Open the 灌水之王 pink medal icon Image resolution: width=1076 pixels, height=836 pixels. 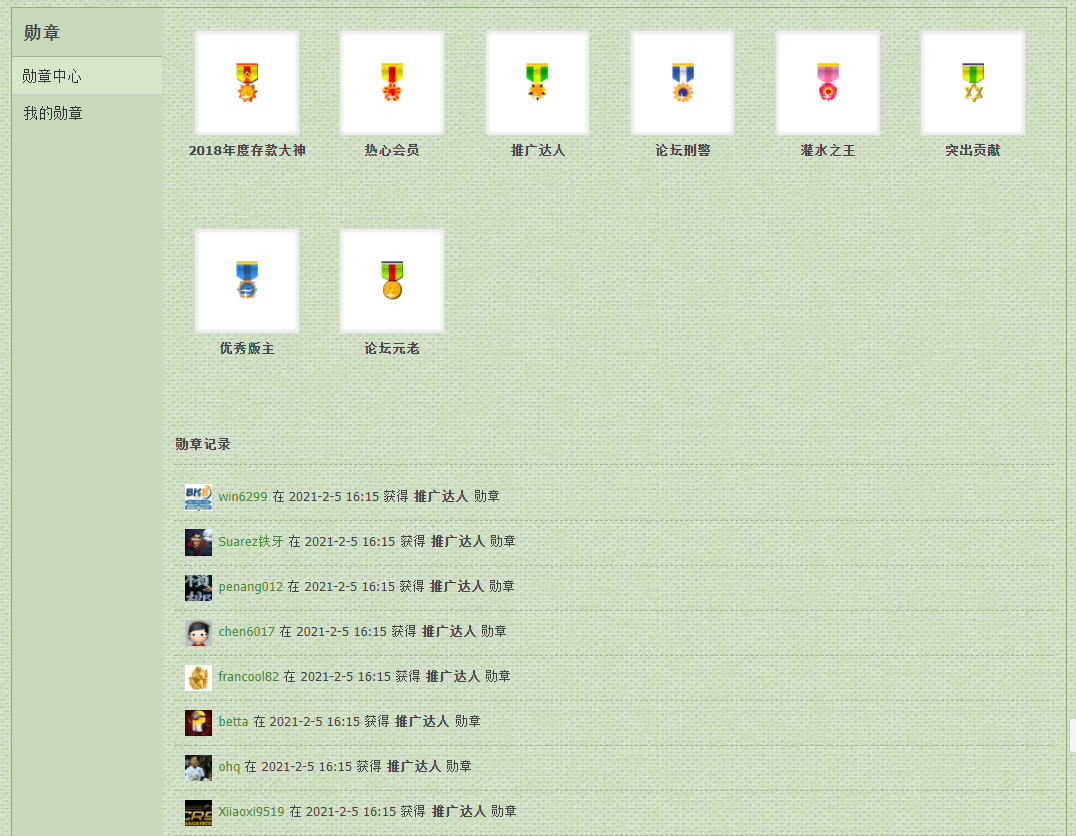click(x=828, y=83)
